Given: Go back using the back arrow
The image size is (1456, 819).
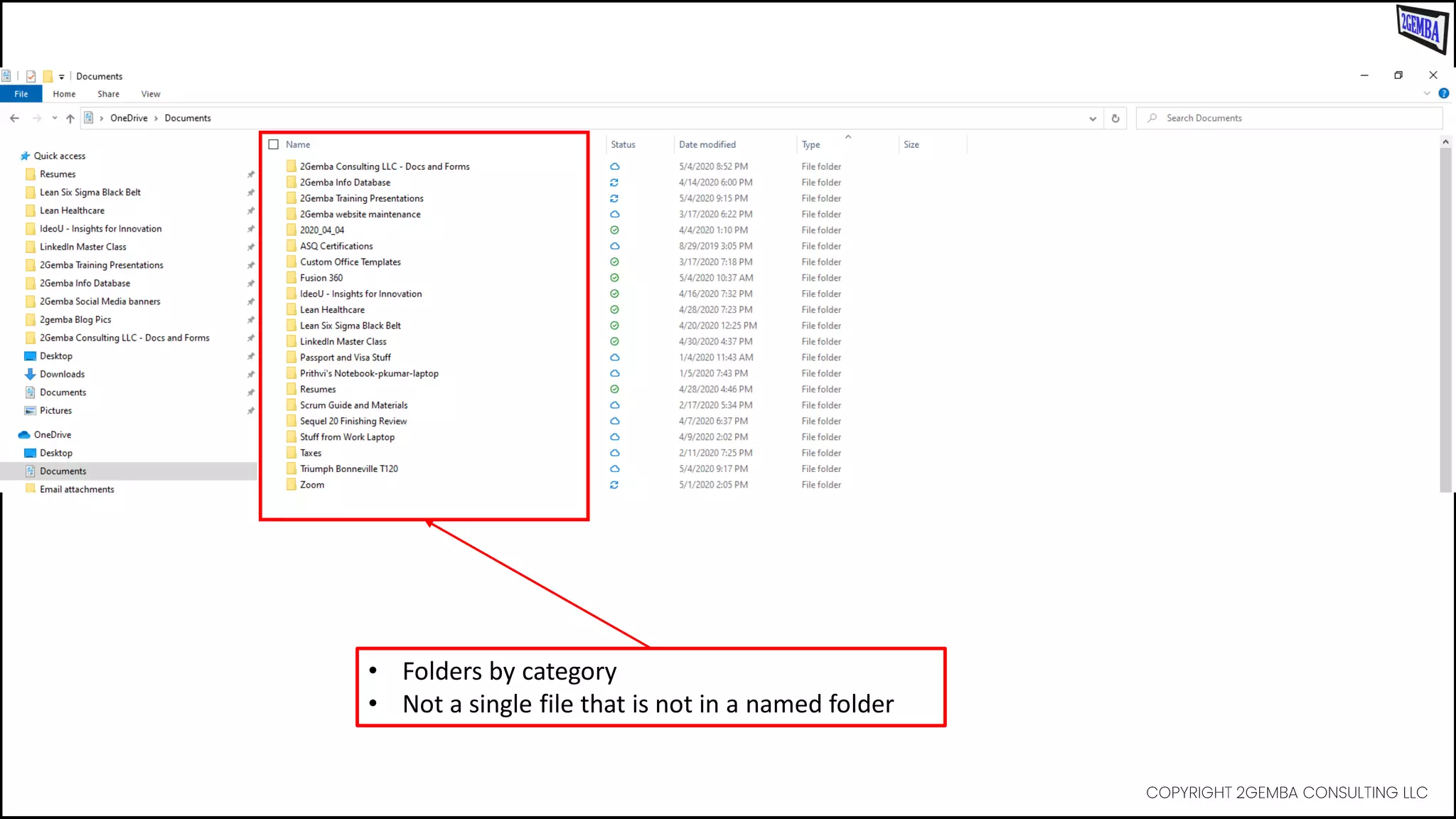Looking at the screenshot, I should coord(15,119).
